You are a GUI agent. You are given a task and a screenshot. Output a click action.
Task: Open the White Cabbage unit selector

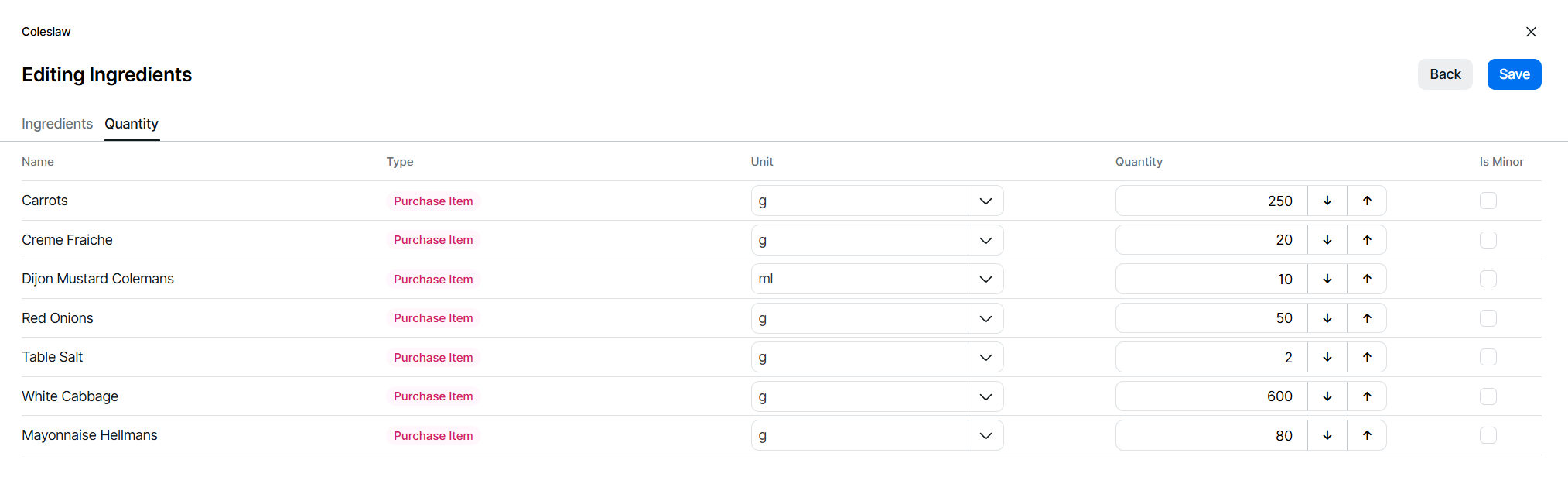(986, 396)
